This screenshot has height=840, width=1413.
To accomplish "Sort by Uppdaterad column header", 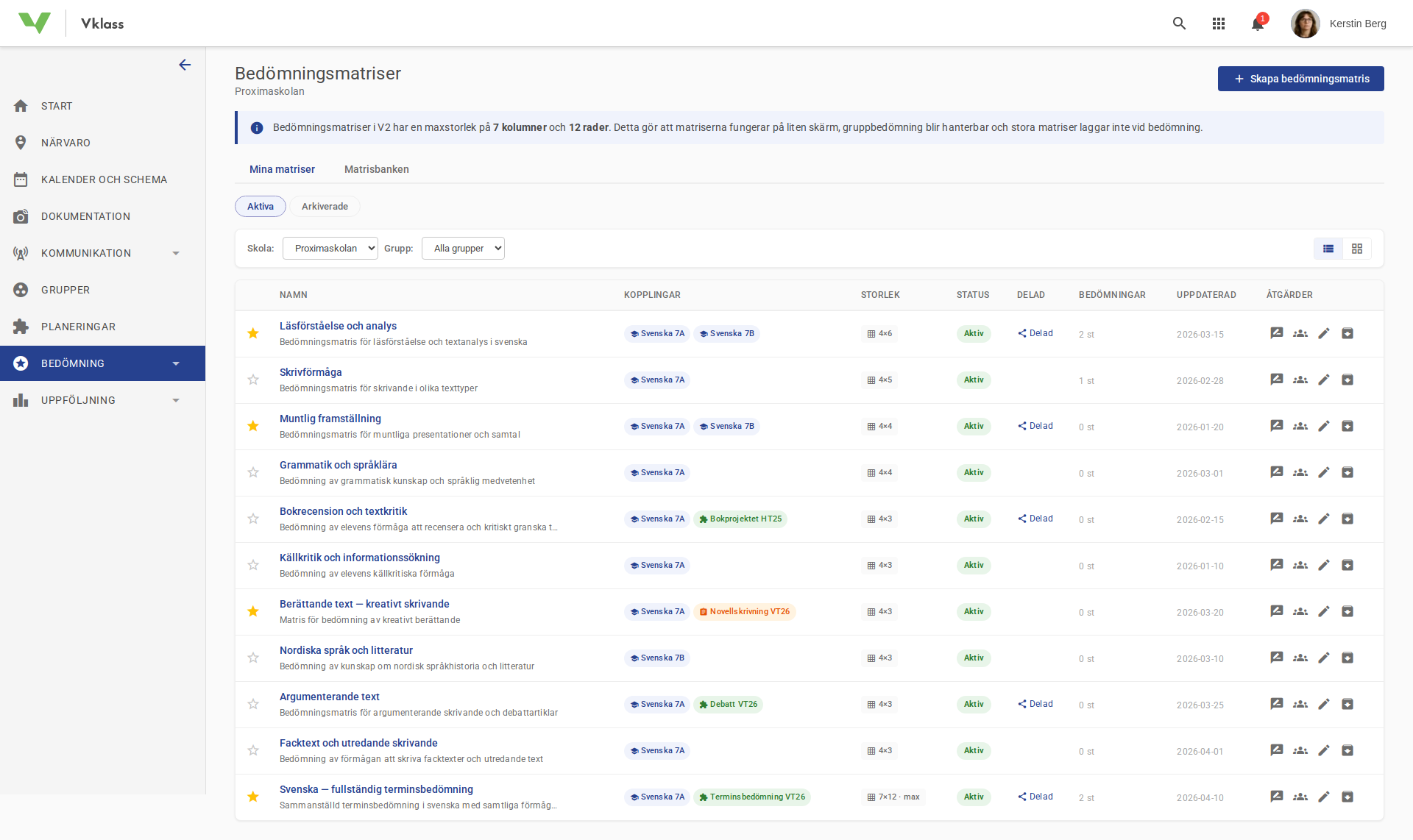I will pyautogui.click(x=1206, y=295).
